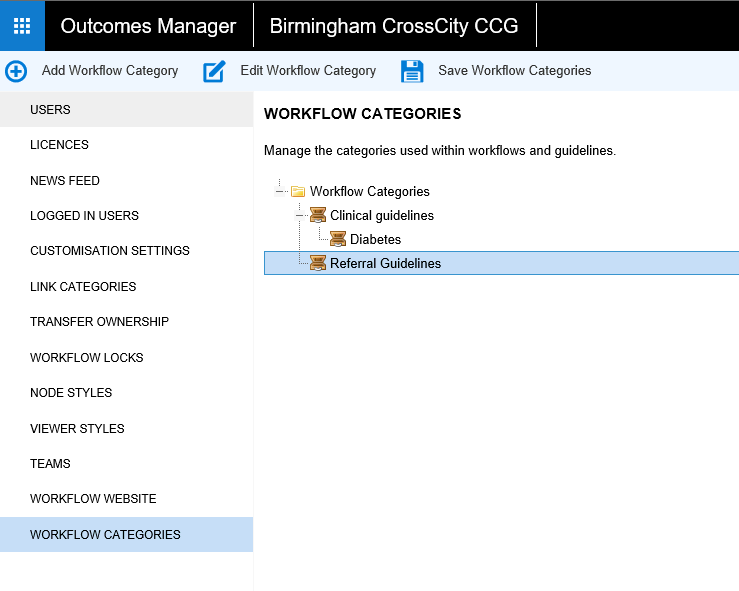Image resolution: width=739 pixels, height=591 pixels.
Task: Open the app launcher grid icon
Action: click(22, 26)
